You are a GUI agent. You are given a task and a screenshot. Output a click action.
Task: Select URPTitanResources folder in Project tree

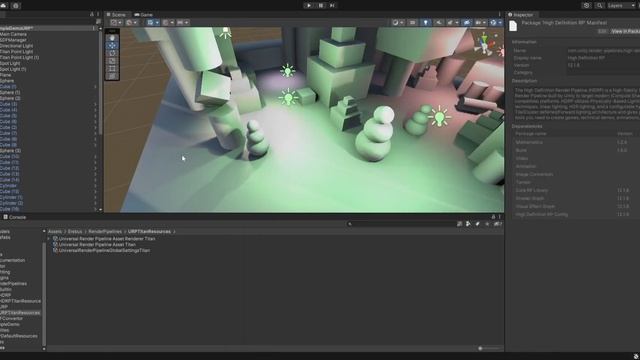tap(20, 313)
